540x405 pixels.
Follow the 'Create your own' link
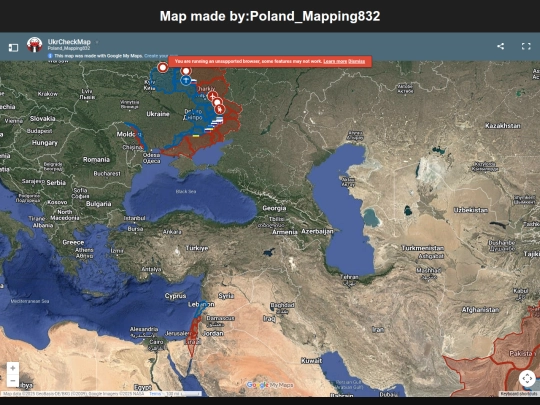pyautogui.click(x=156, y=56)
